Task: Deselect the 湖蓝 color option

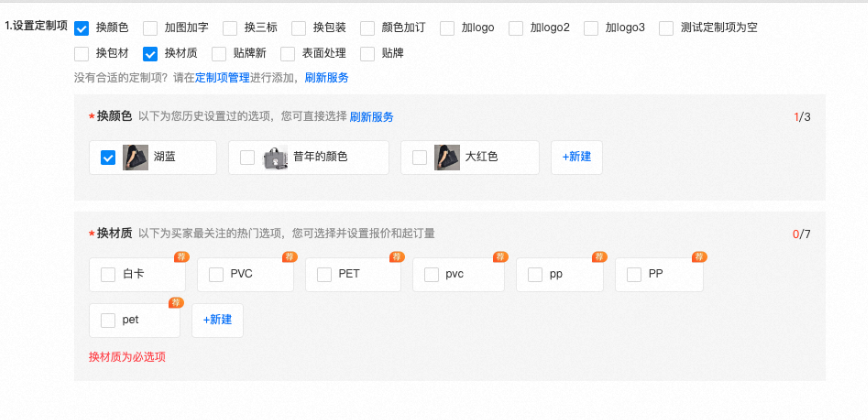Action: click(x=108, y=157)
